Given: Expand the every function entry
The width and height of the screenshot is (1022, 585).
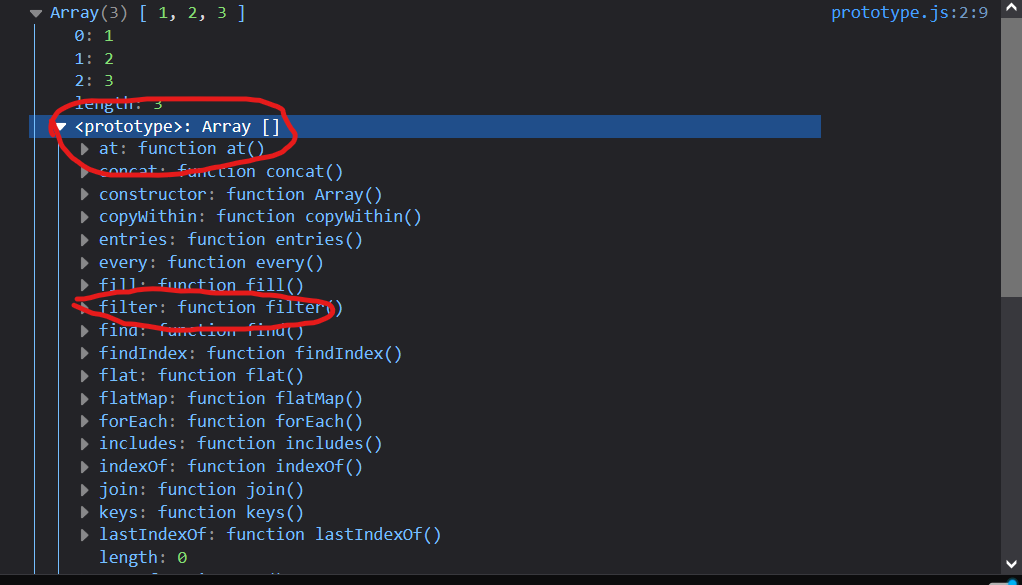Looking at the screenshot, I should pyautogui.click(x=85, y=263).
